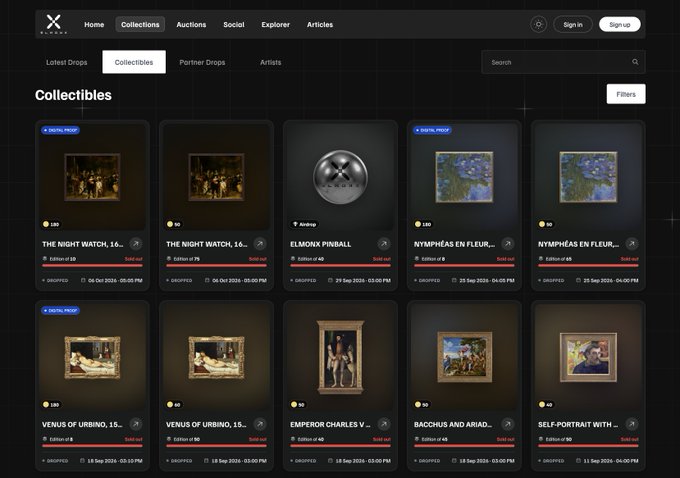Switch to the Artists tab
This screenshot has width=680, height=478.
(x=271, y=62)
